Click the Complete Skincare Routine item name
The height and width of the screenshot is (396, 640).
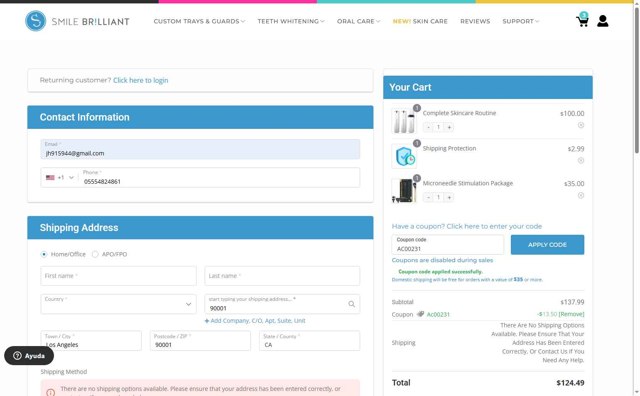pos(459,113)
